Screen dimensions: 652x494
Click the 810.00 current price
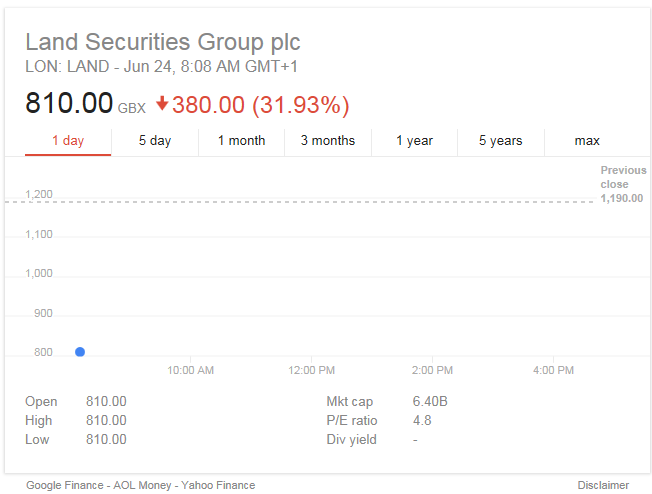(x=69, y=103)
